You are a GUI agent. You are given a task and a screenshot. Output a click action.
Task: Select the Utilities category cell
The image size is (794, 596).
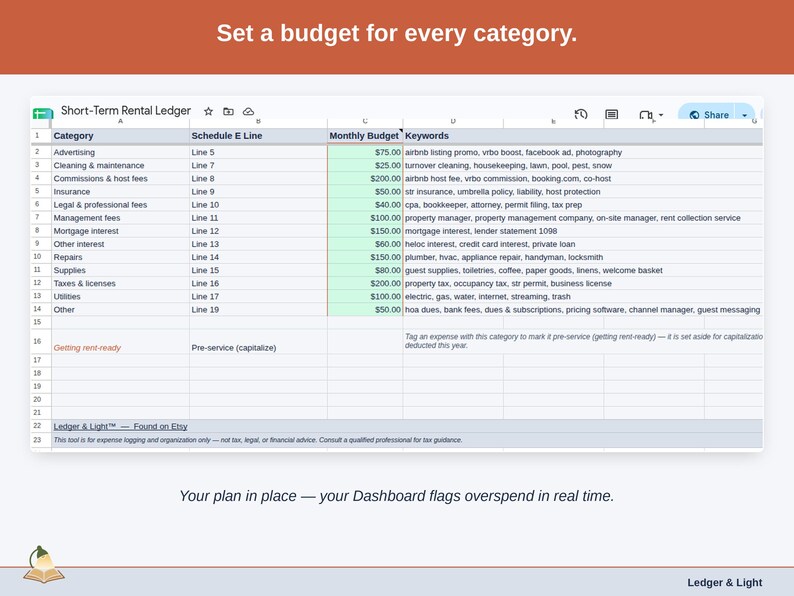tap(121, 297)
